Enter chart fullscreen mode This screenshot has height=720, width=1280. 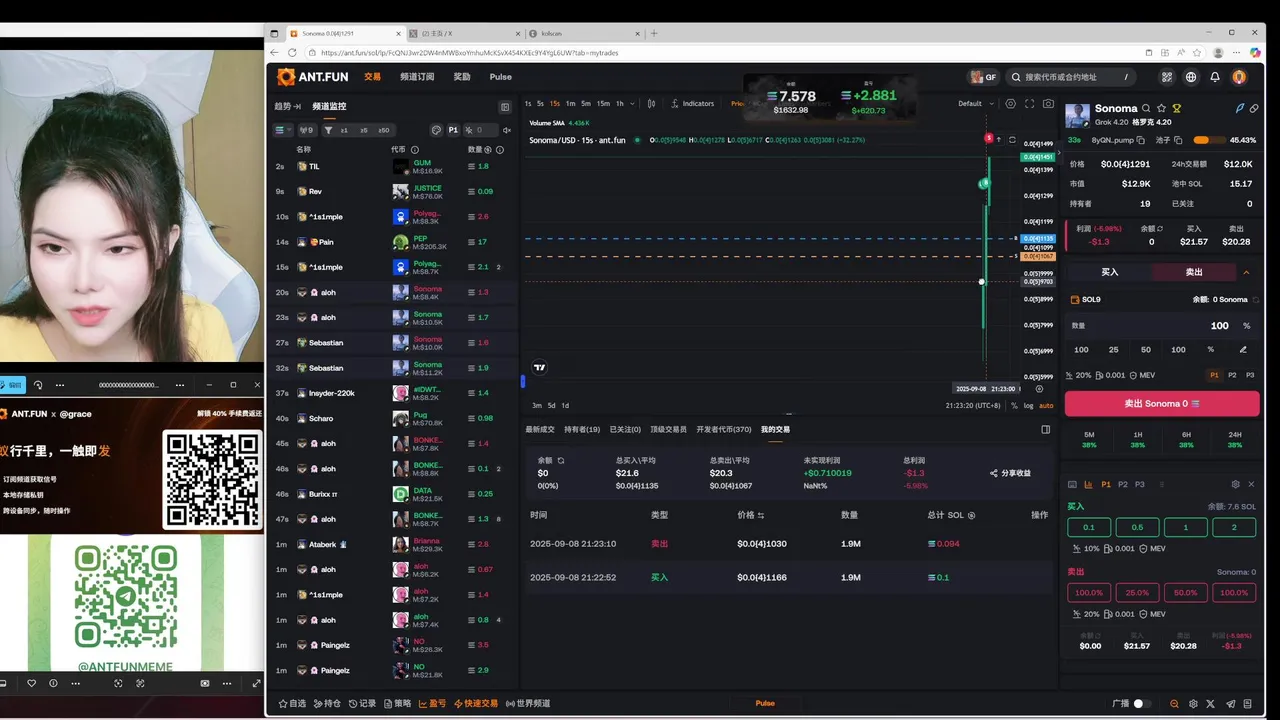click(x=1029, y=103)
